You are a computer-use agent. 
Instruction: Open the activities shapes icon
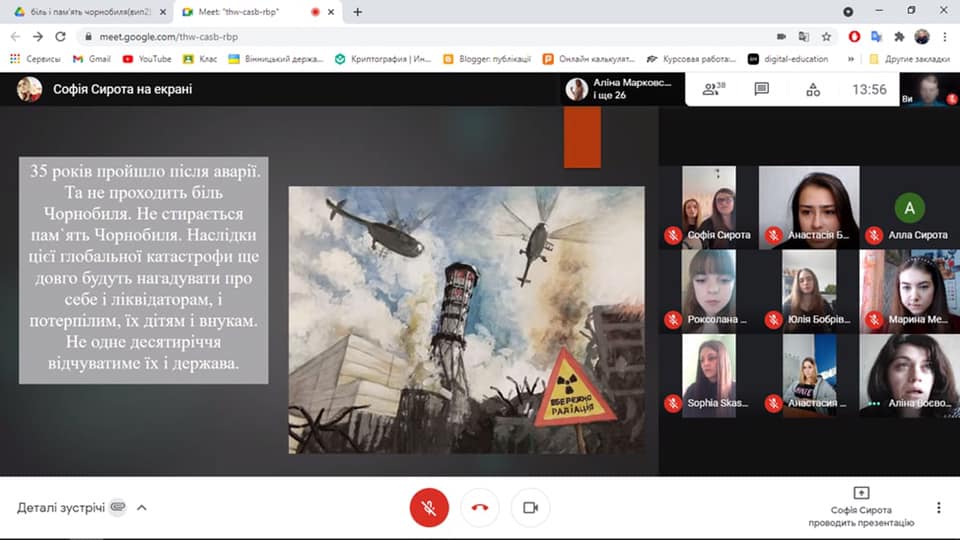click(813, 89)
